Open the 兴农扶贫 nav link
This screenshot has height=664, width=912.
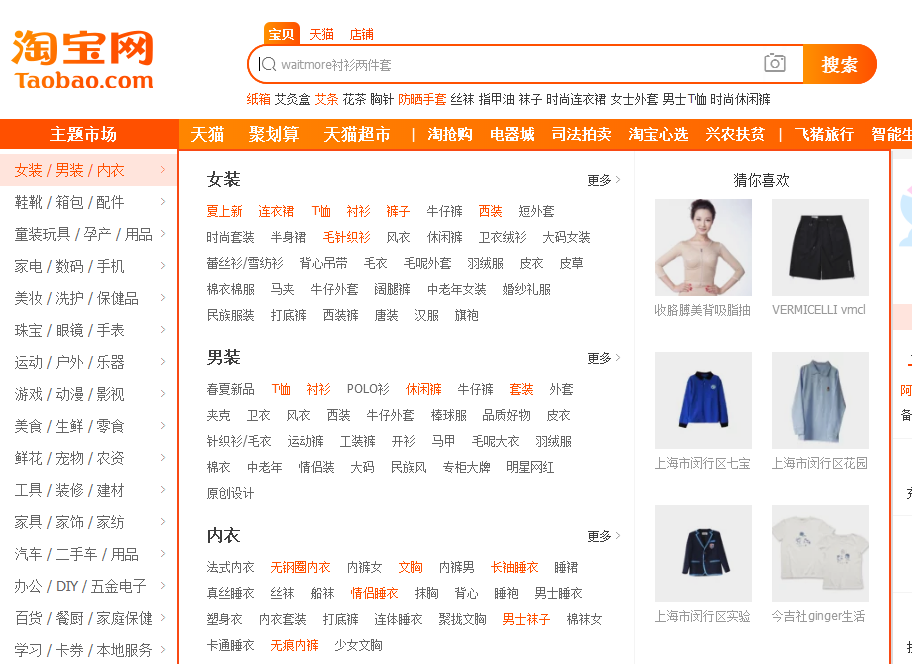coord(735,134)
